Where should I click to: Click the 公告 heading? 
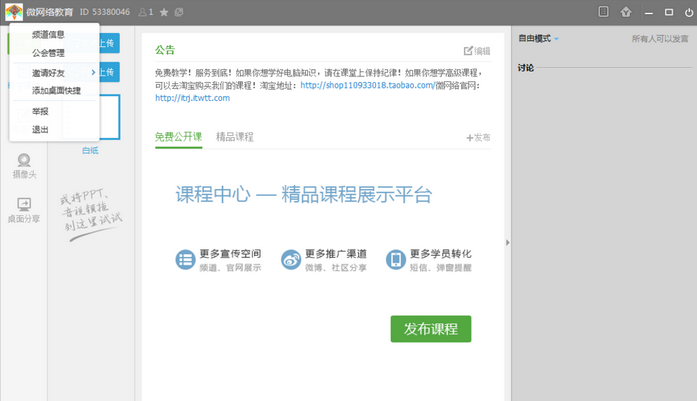point(165,50)
